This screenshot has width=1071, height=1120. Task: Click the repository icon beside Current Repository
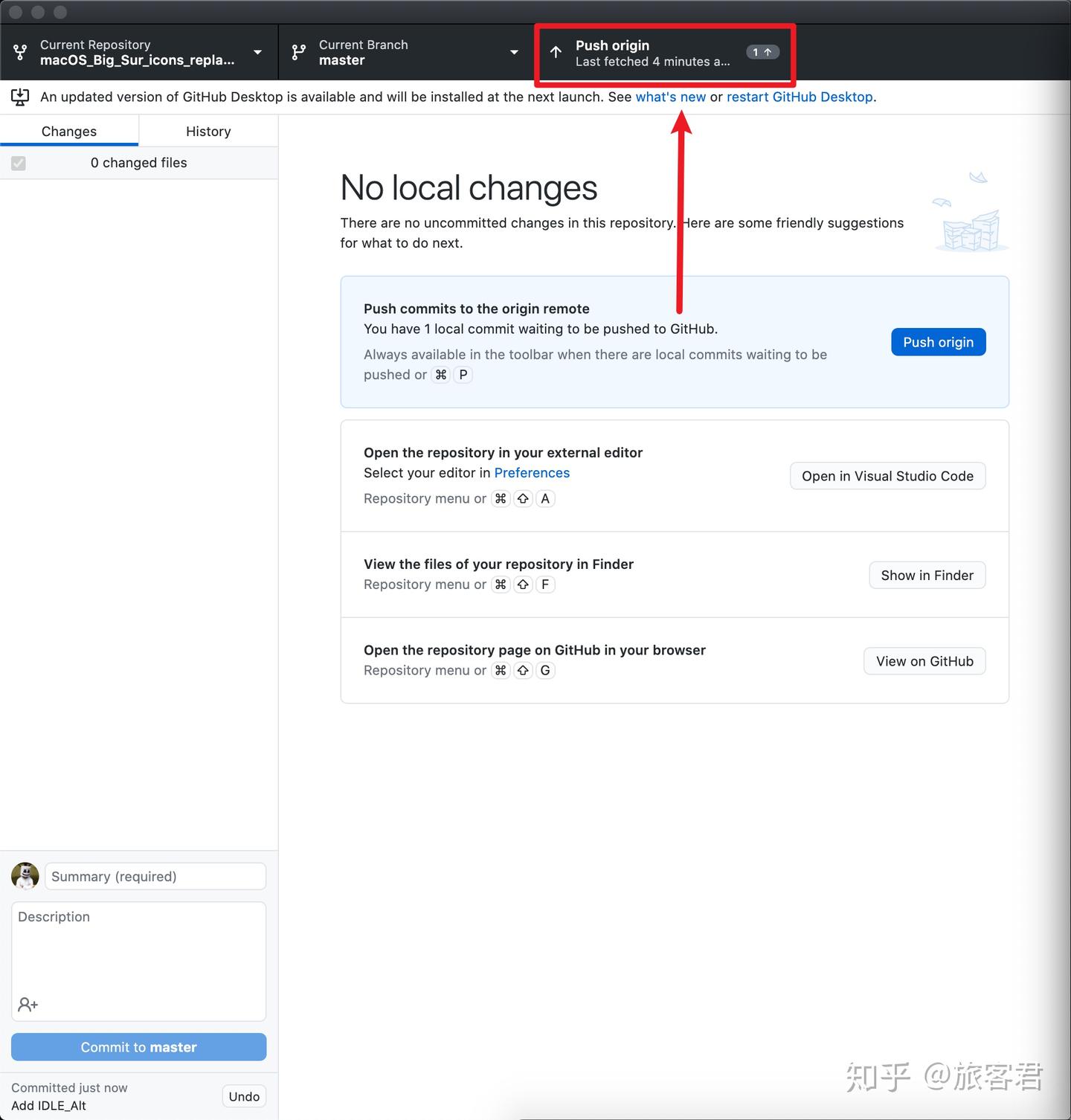point(20,52)
